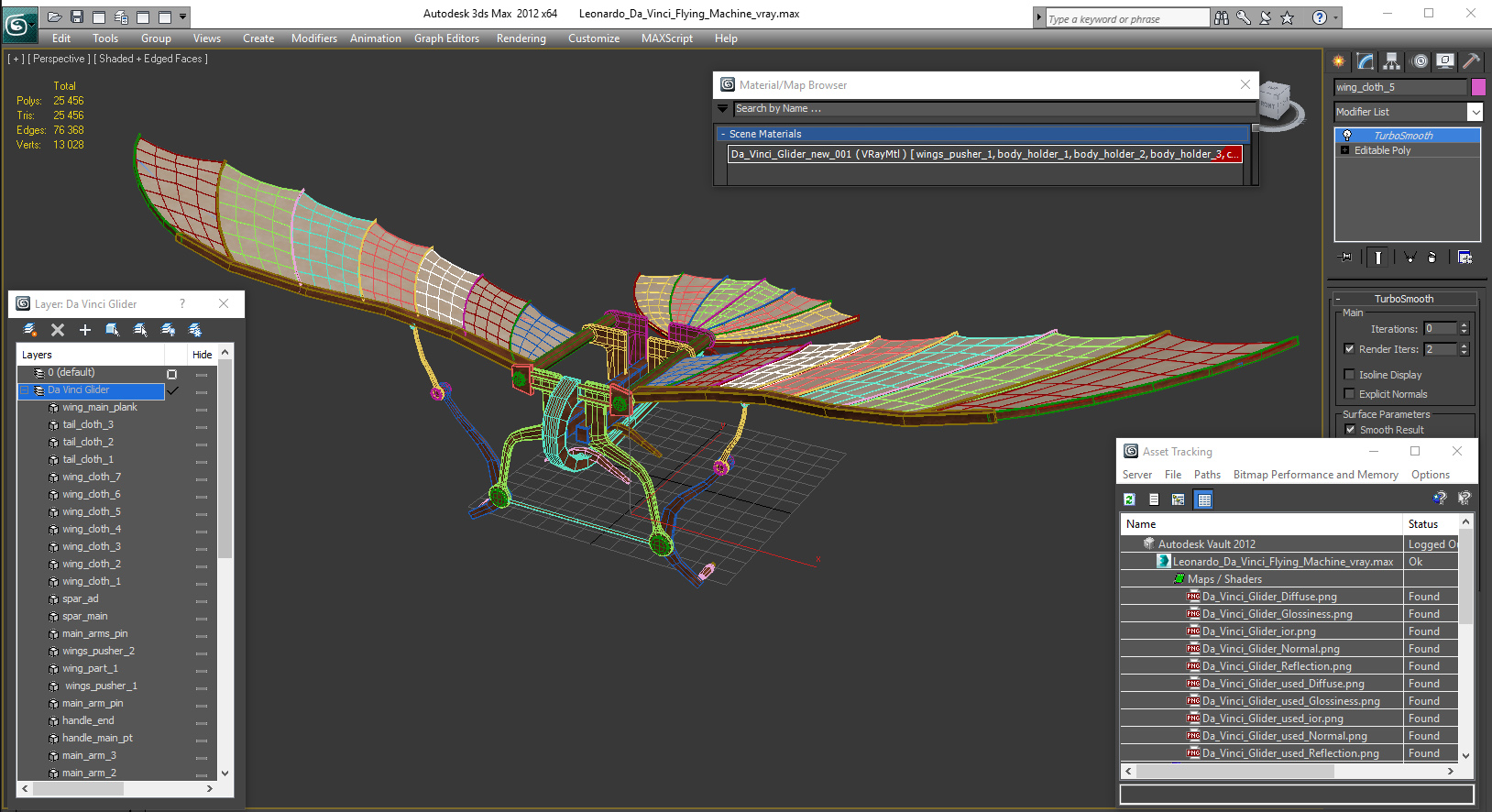Viewport: 1492px width, 812px height.
Task: Click Add Selected Objects plus icon
Action: [x=85, y=330]
